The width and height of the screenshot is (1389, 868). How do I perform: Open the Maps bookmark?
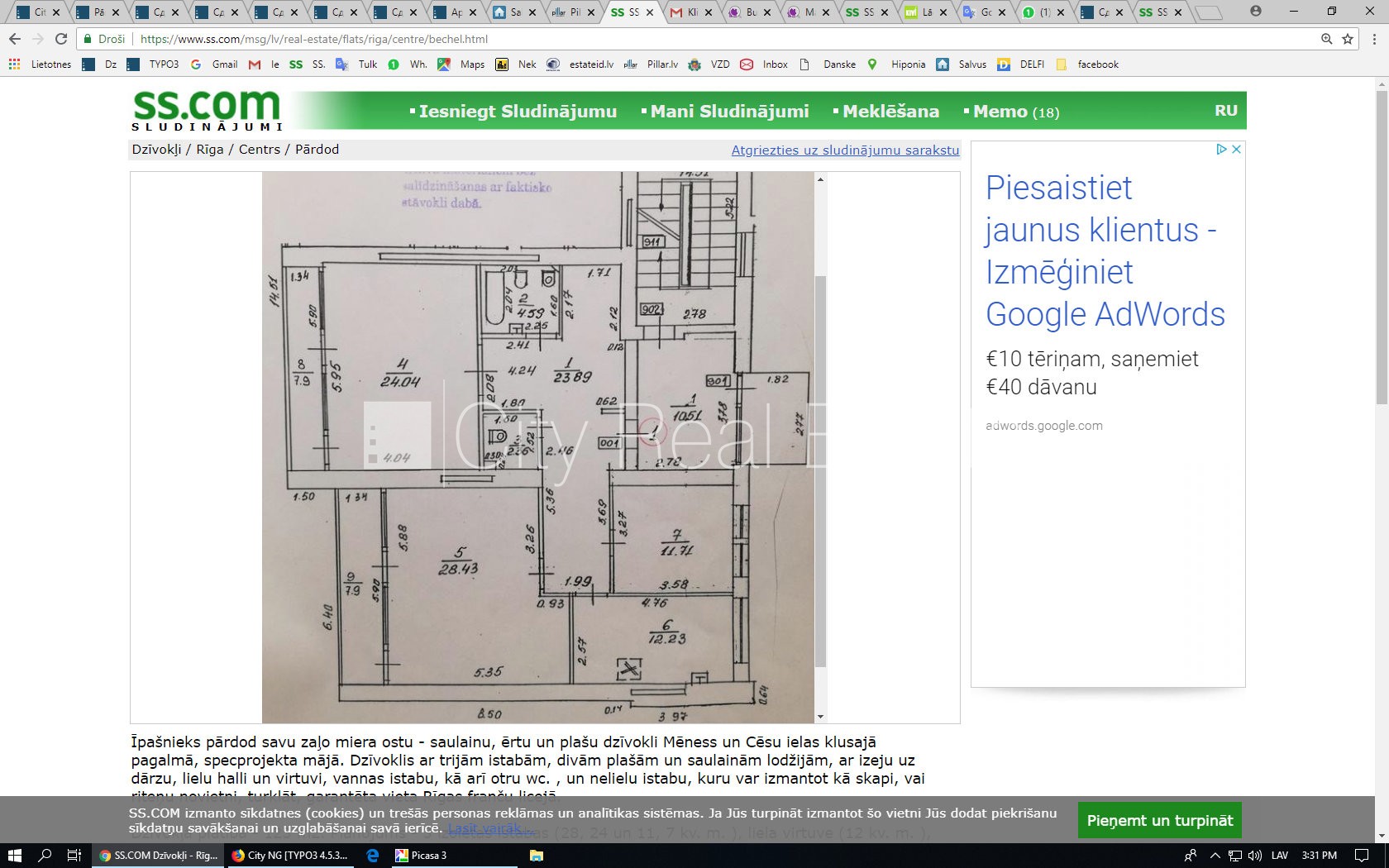tap(461, 64)
